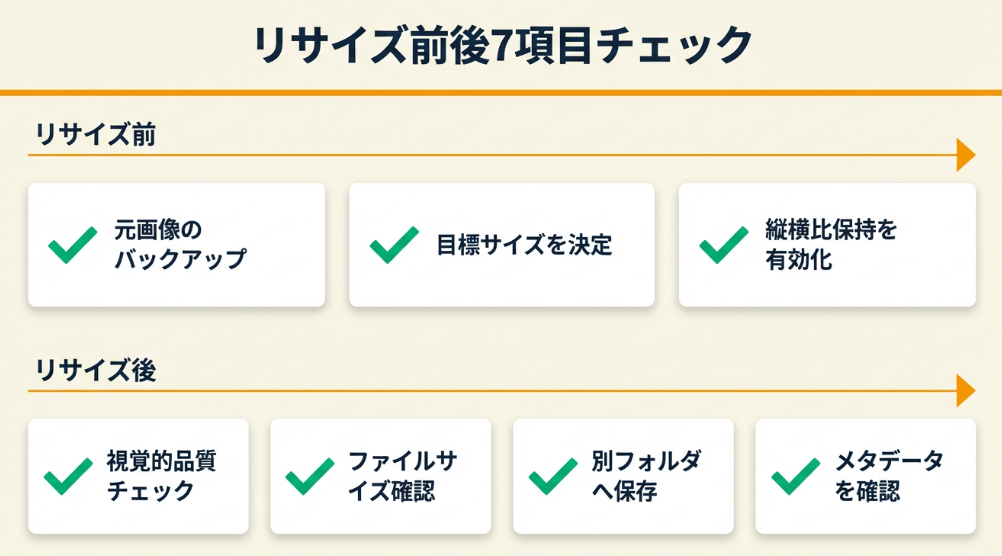The image size is (1002, 556).
Task: Toggle the メタデータを確認 check mark
Action: point(796,477)
